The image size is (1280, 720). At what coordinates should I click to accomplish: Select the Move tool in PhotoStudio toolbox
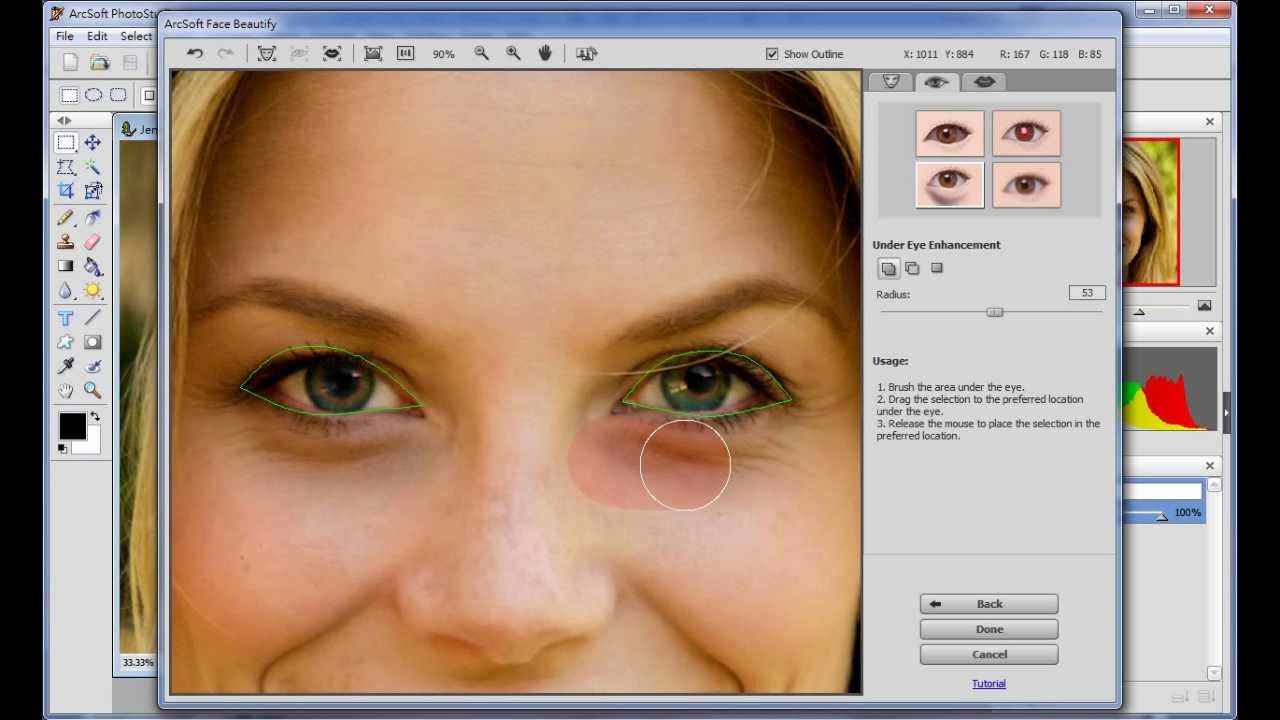coord(92,143)
